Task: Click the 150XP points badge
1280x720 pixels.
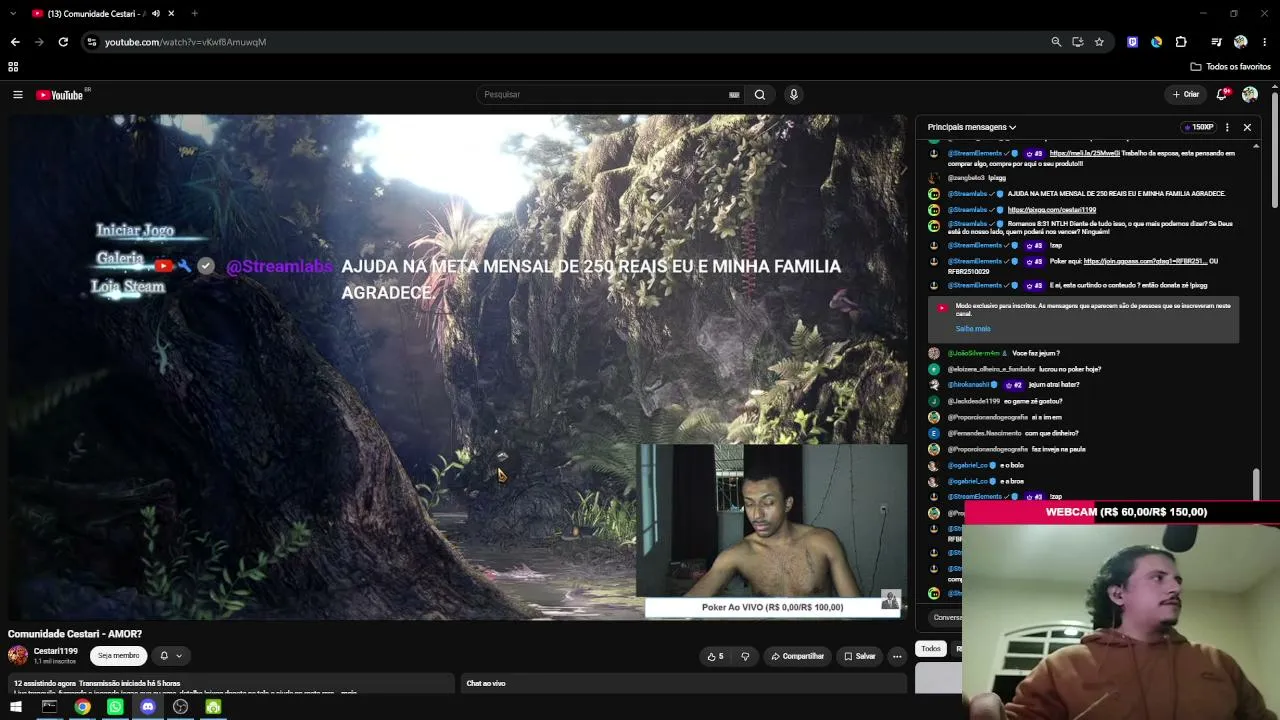Action: pyautogui.click(x=1198, y=127)
